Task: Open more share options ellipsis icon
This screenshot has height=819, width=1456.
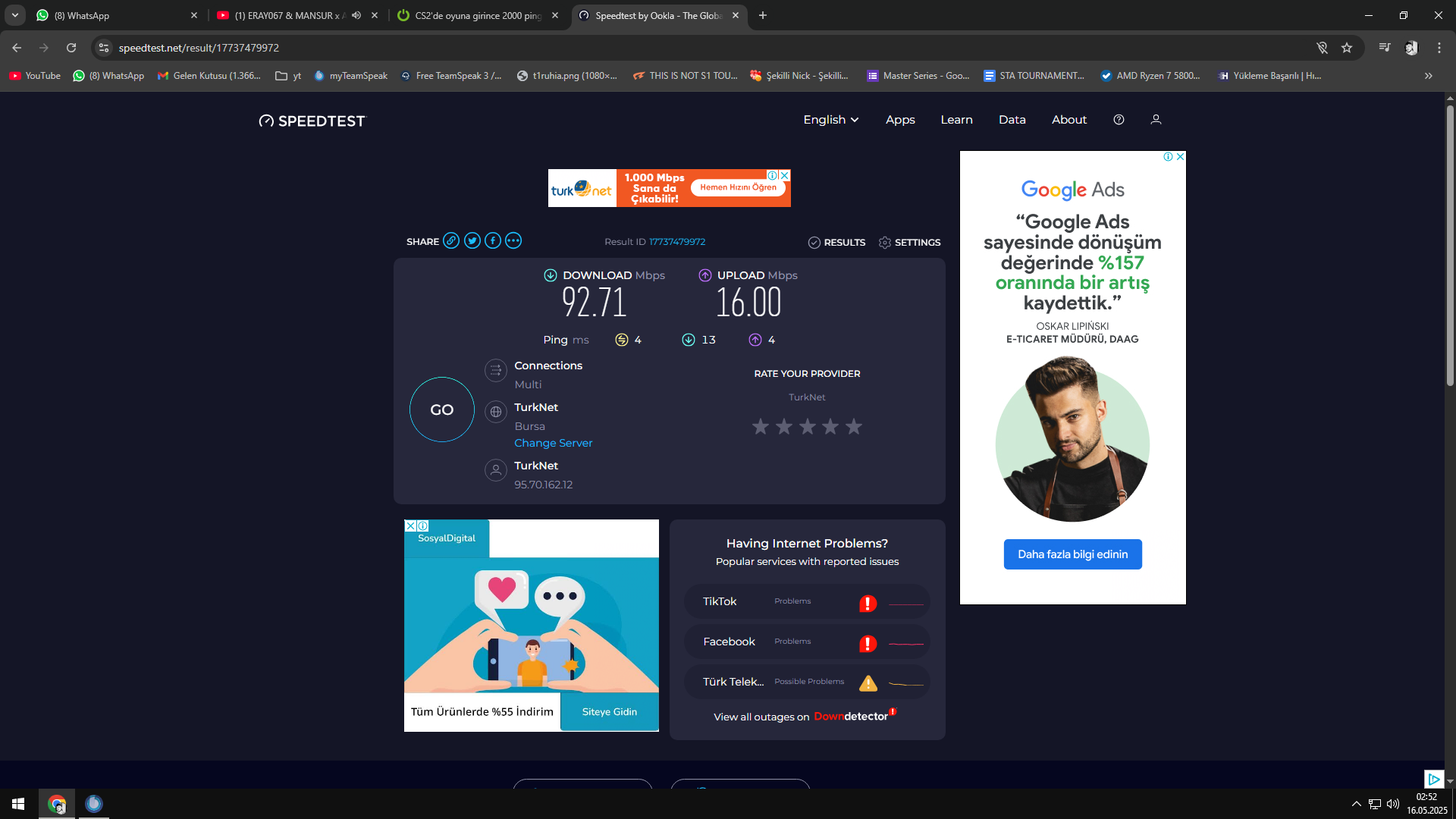Action: pos(513,241)
